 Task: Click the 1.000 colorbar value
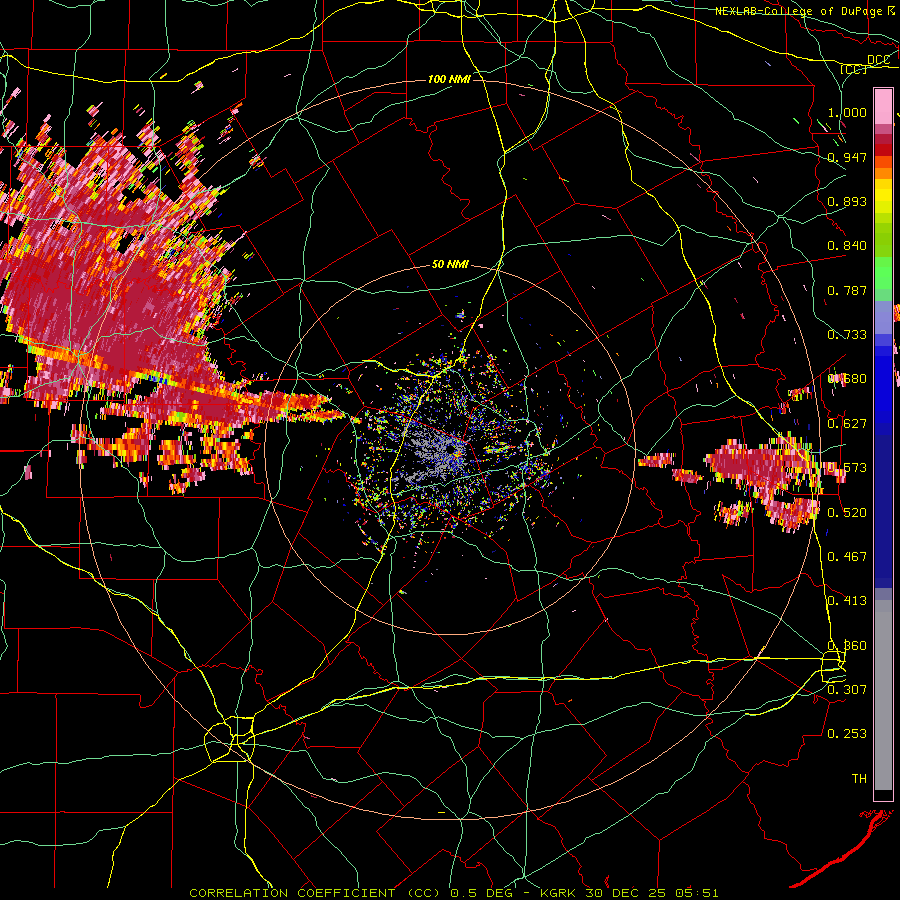pyautogui.click(x=847, y=112)
